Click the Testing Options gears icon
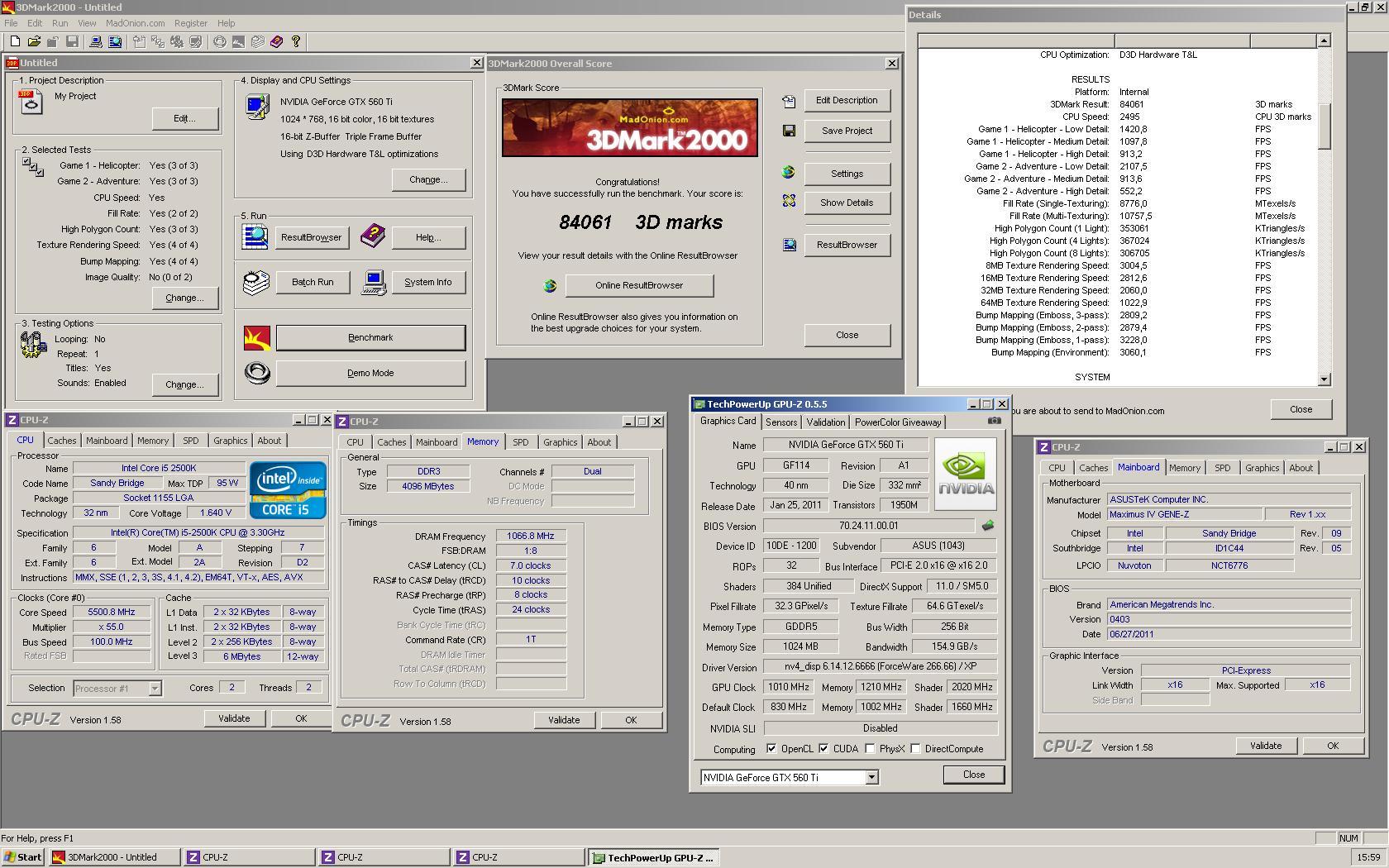Image resolution: width=1389 pixels, height=868 pixels. (33, 344)
